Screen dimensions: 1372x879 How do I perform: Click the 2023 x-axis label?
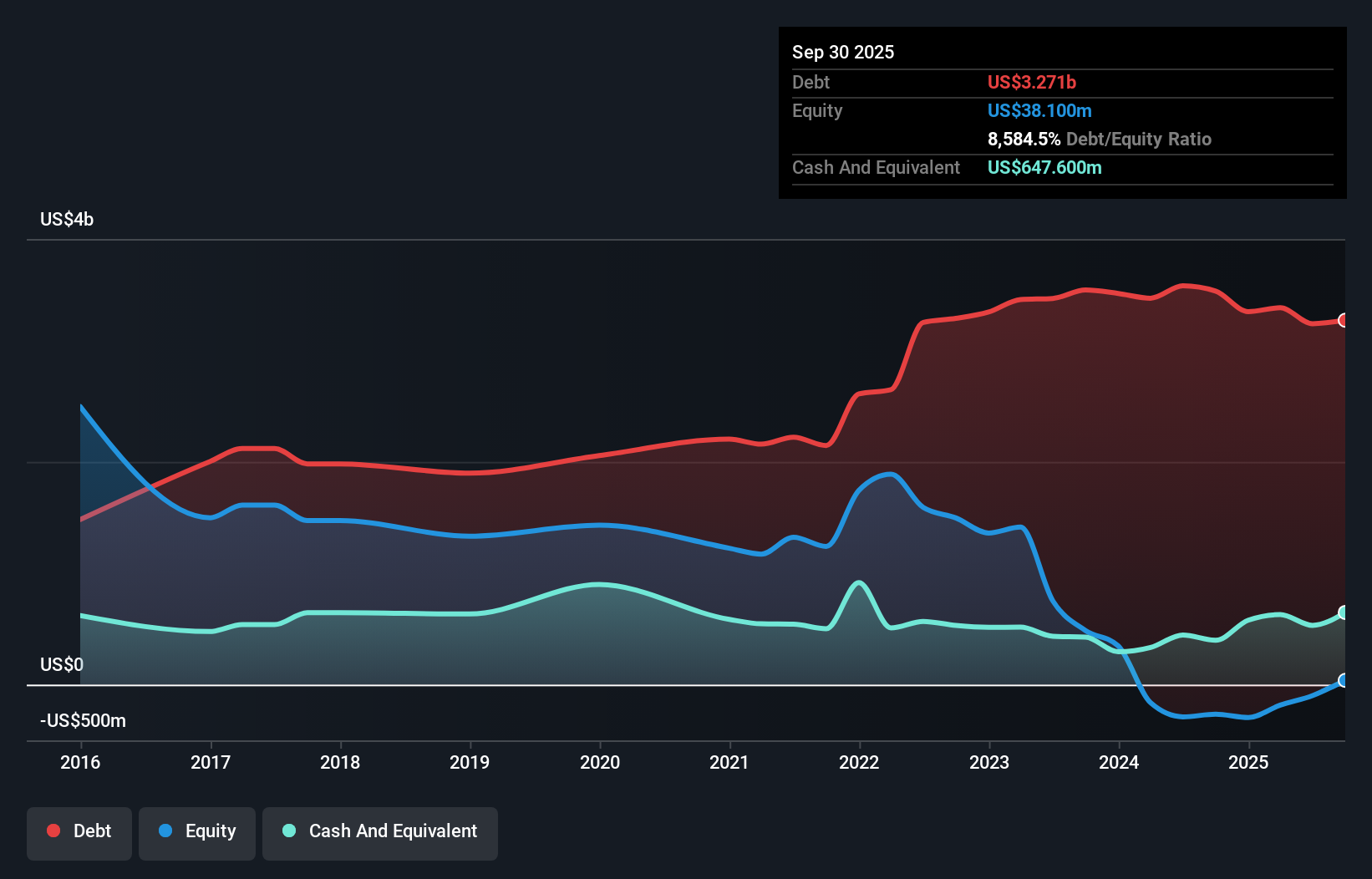[989, 762]
